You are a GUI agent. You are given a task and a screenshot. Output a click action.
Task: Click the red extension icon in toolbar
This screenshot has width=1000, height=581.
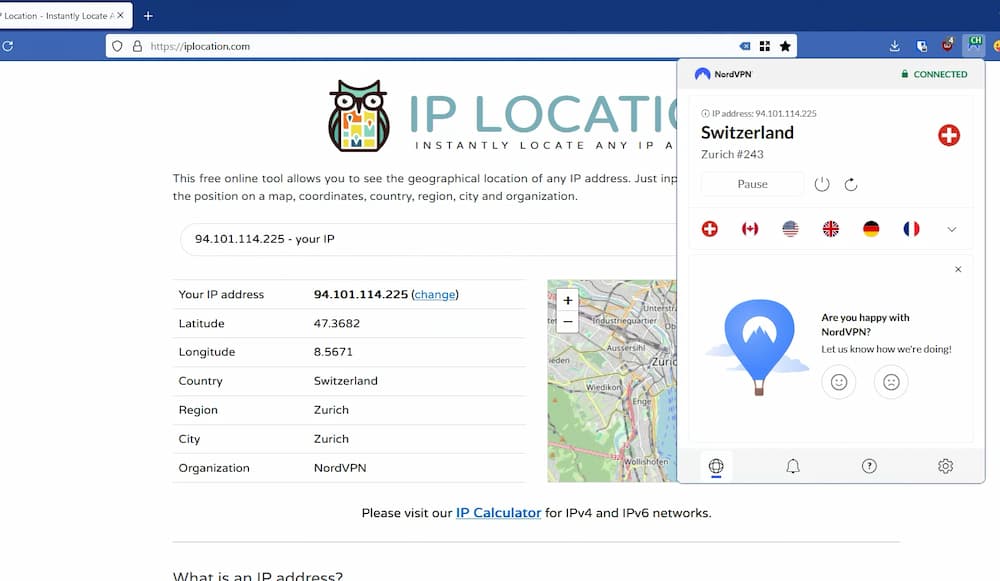[948, 45]
